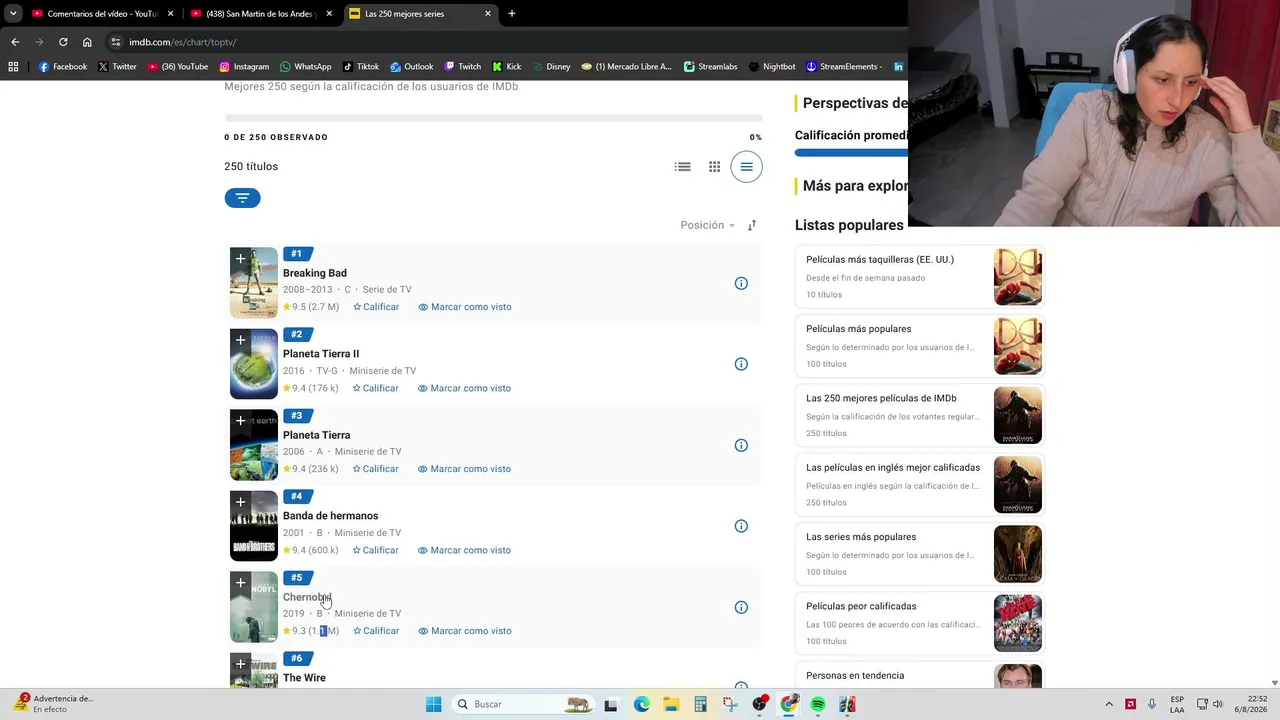
Task: Add Breaking Bad to watchlist
Action: click(x=240, y=259)
